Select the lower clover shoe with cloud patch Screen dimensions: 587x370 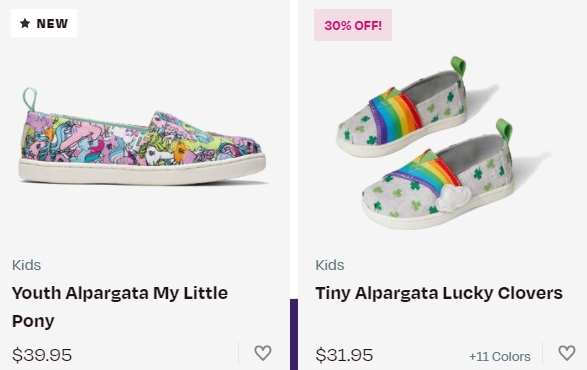coord(437,174)
